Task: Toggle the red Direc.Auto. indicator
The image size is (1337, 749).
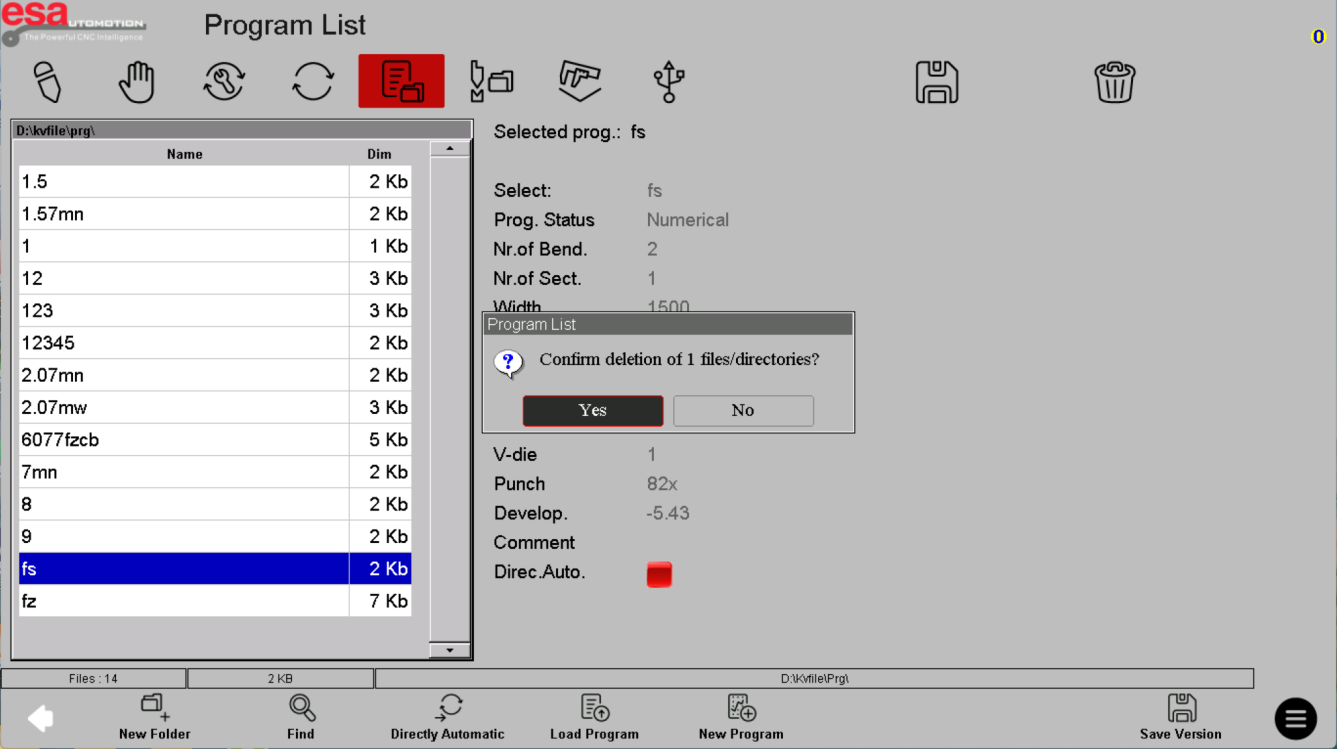Action: [x=659, y=574]
